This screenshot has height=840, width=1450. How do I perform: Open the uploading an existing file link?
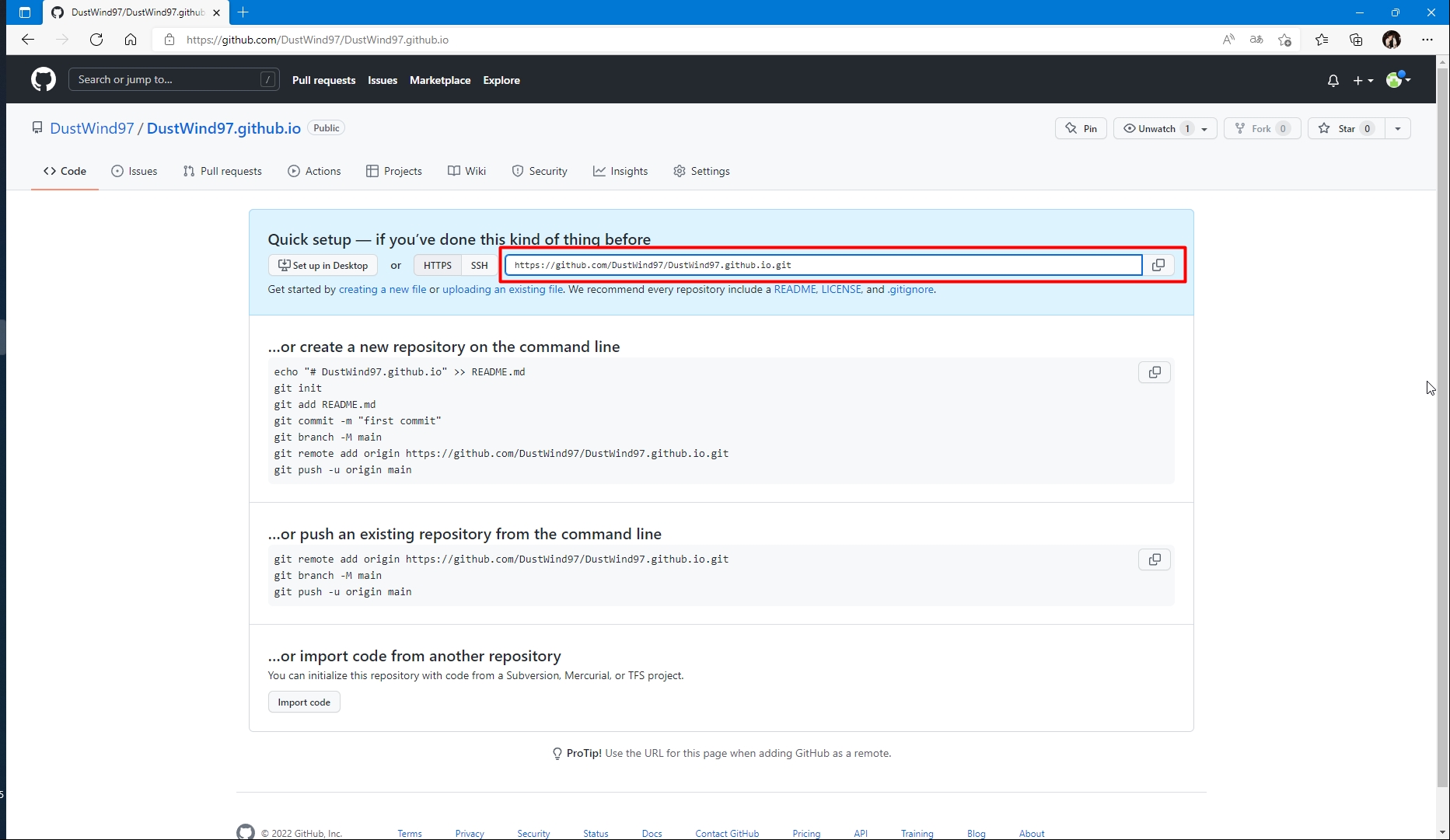(502, 289)
